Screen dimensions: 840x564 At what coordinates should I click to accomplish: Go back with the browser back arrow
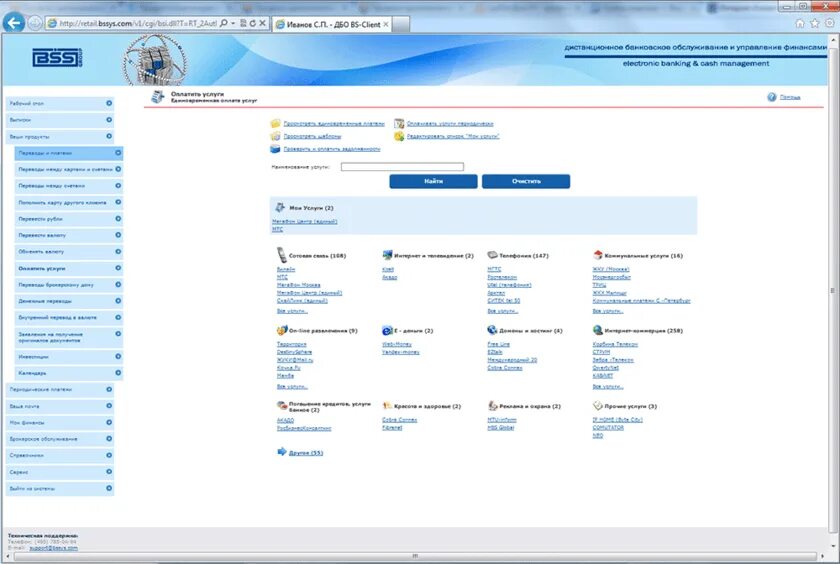tap(14, 23)
